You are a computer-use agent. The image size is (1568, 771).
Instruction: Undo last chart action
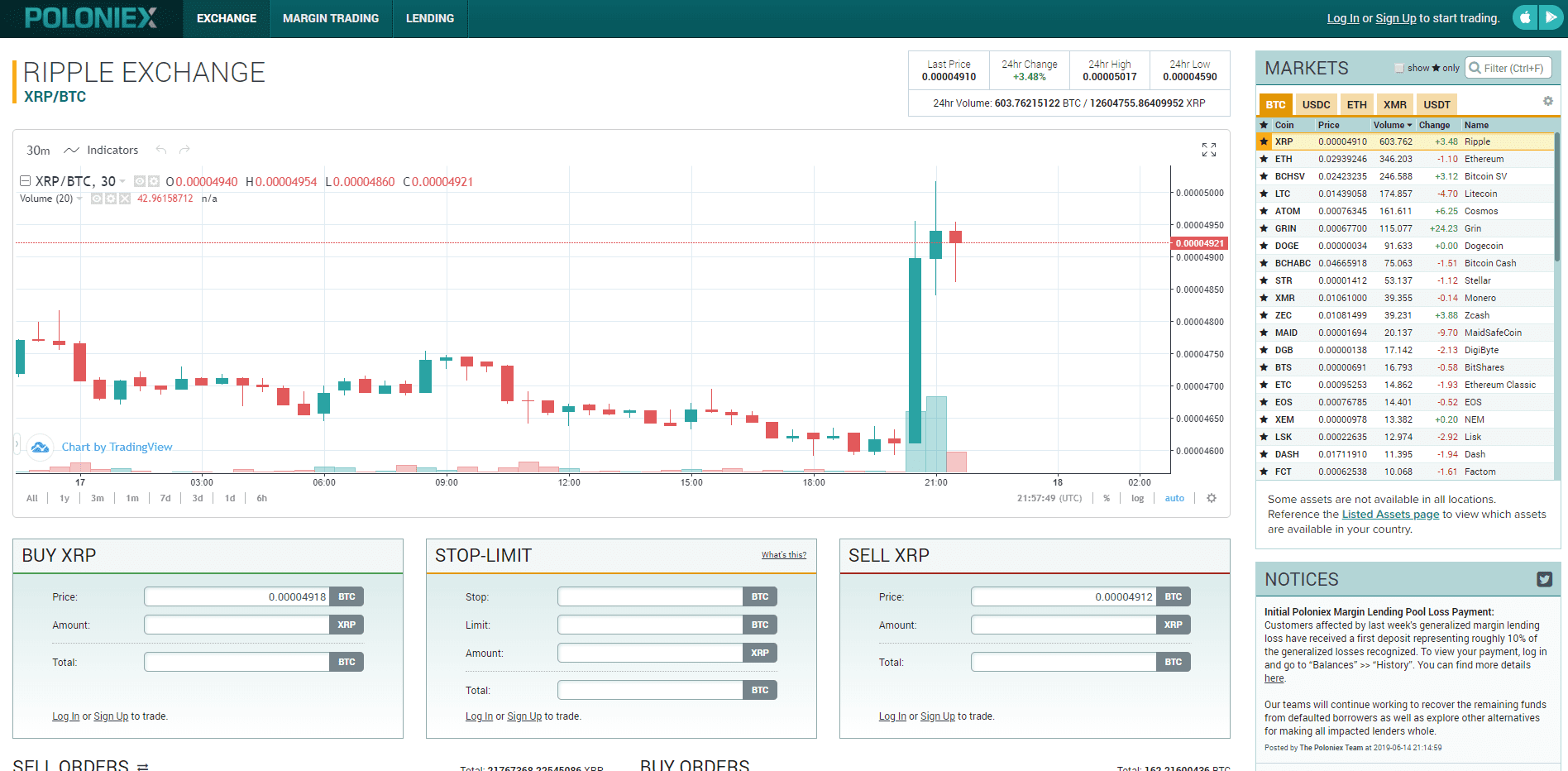[x=161, y=150]
